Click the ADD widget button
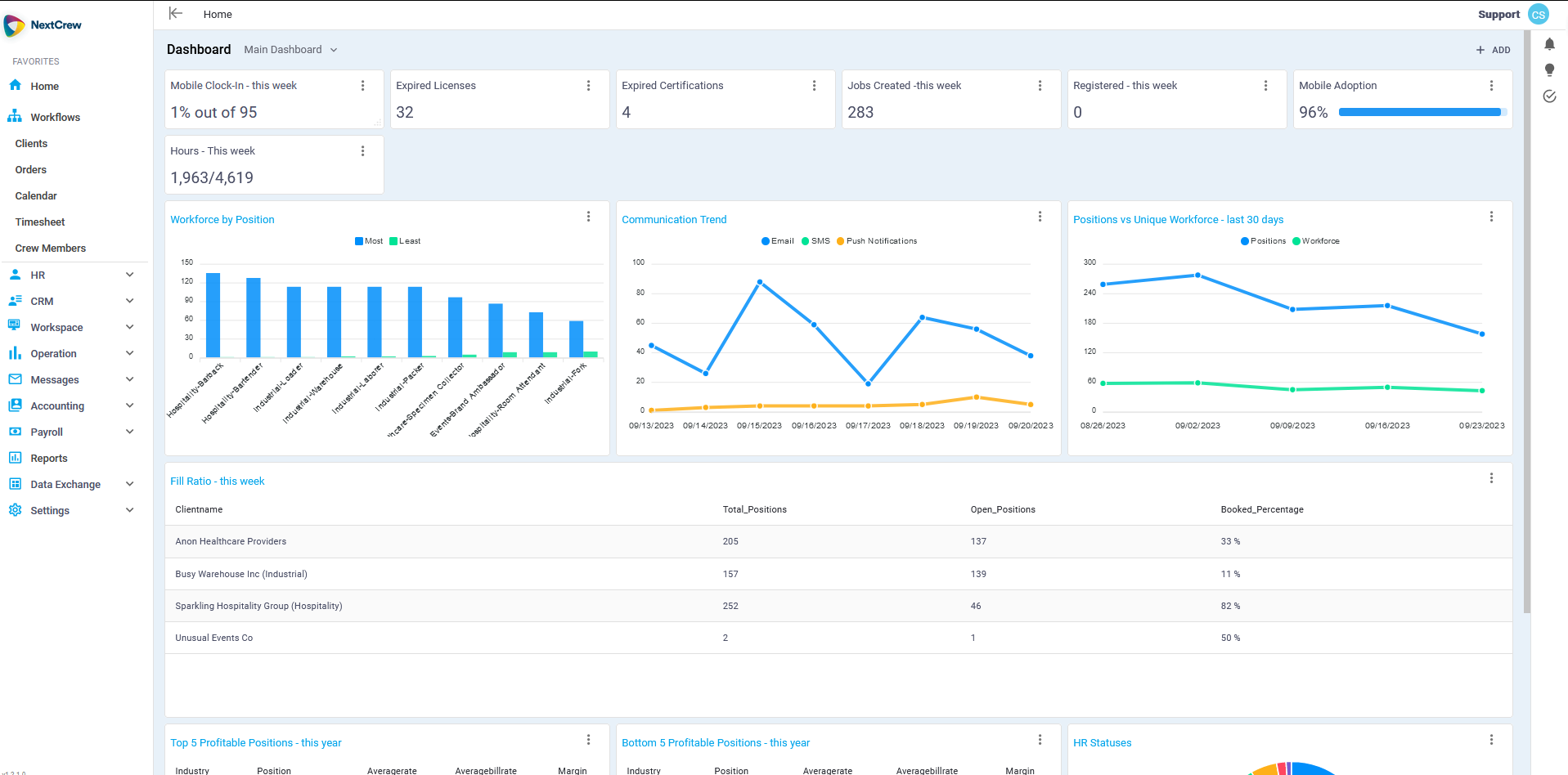The height and width of the screenshot is (775, 1568). pyautogui.click(x=1494, y=50)
